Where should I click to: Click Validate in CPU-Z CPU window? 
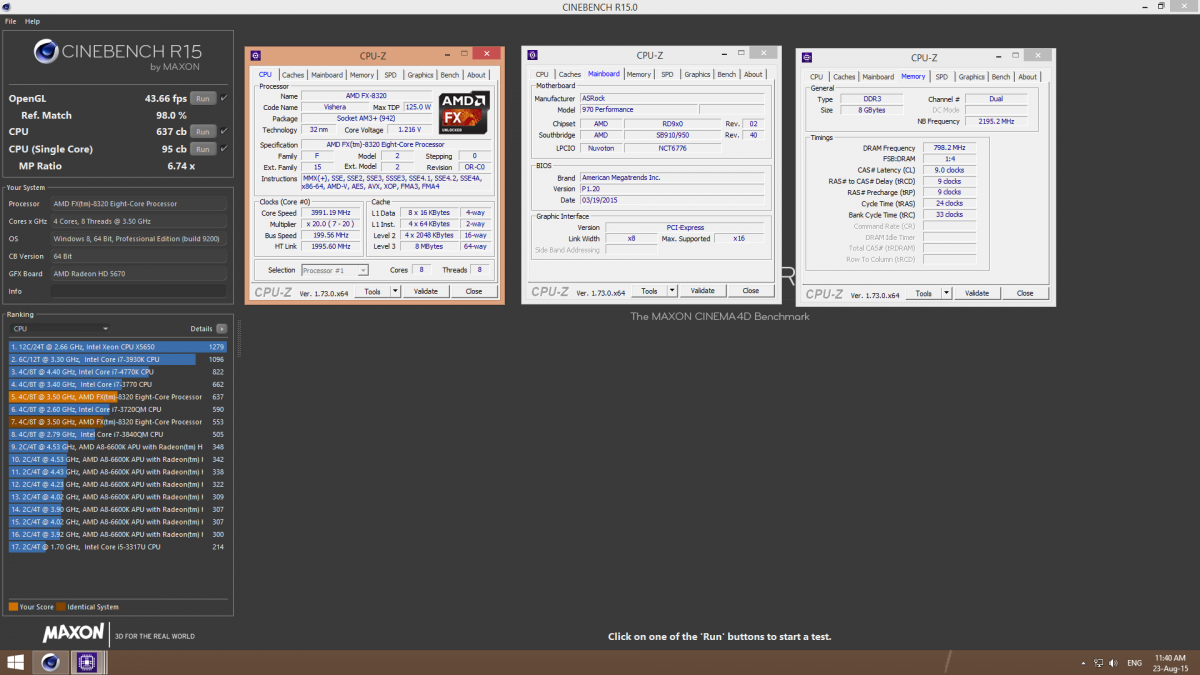[426, 291]
